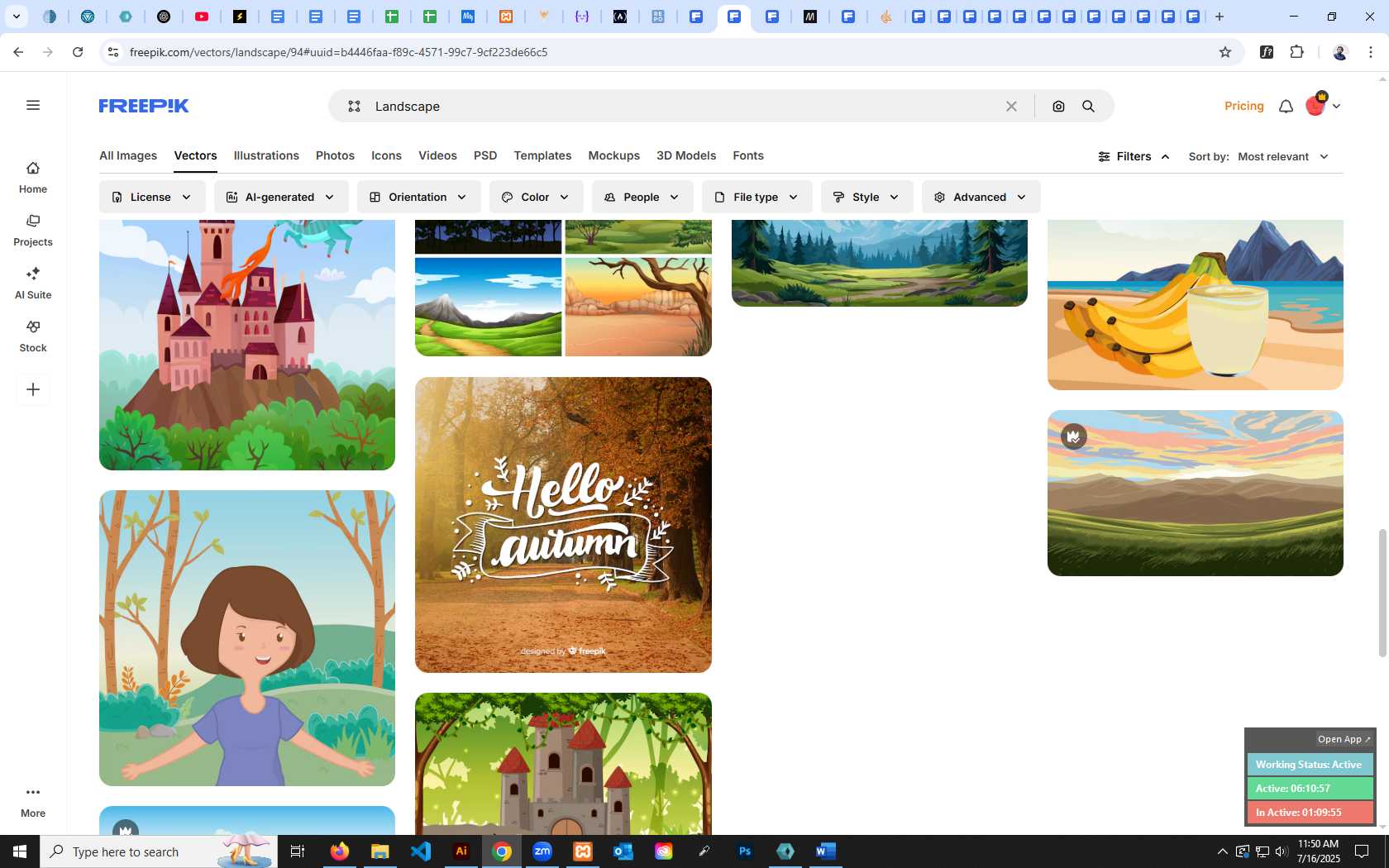Switch to the Icons tab
This screenshot has width=1389, height=868.
386,155
